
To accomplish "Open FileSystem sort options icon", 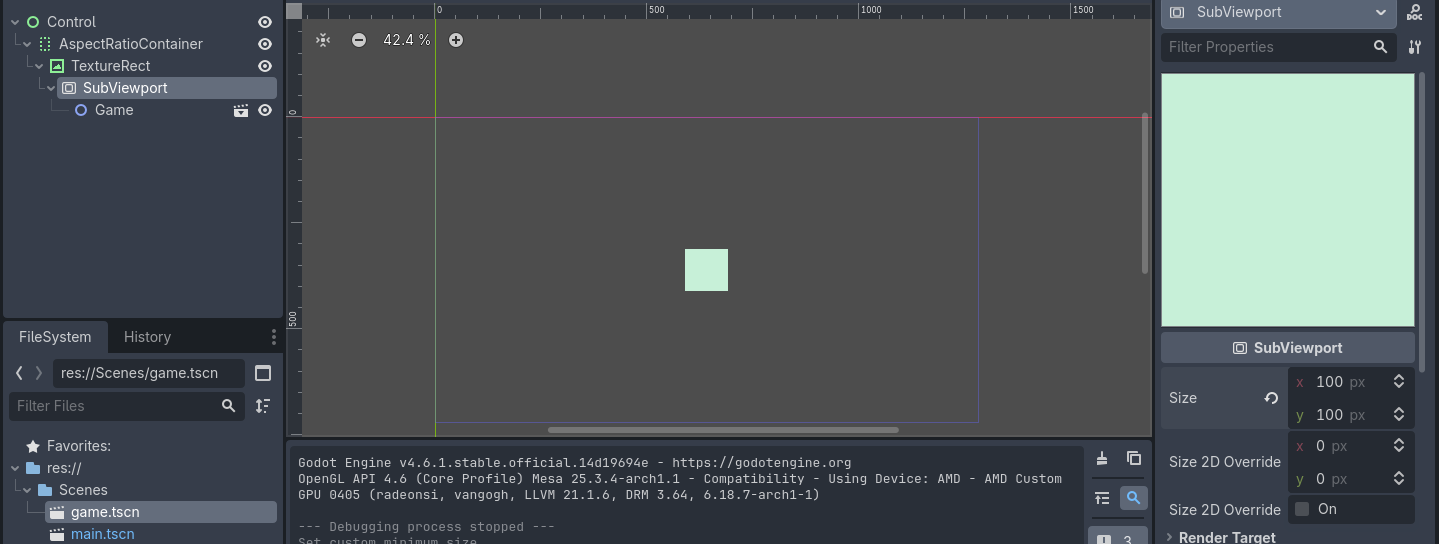I will click(263, 406).
